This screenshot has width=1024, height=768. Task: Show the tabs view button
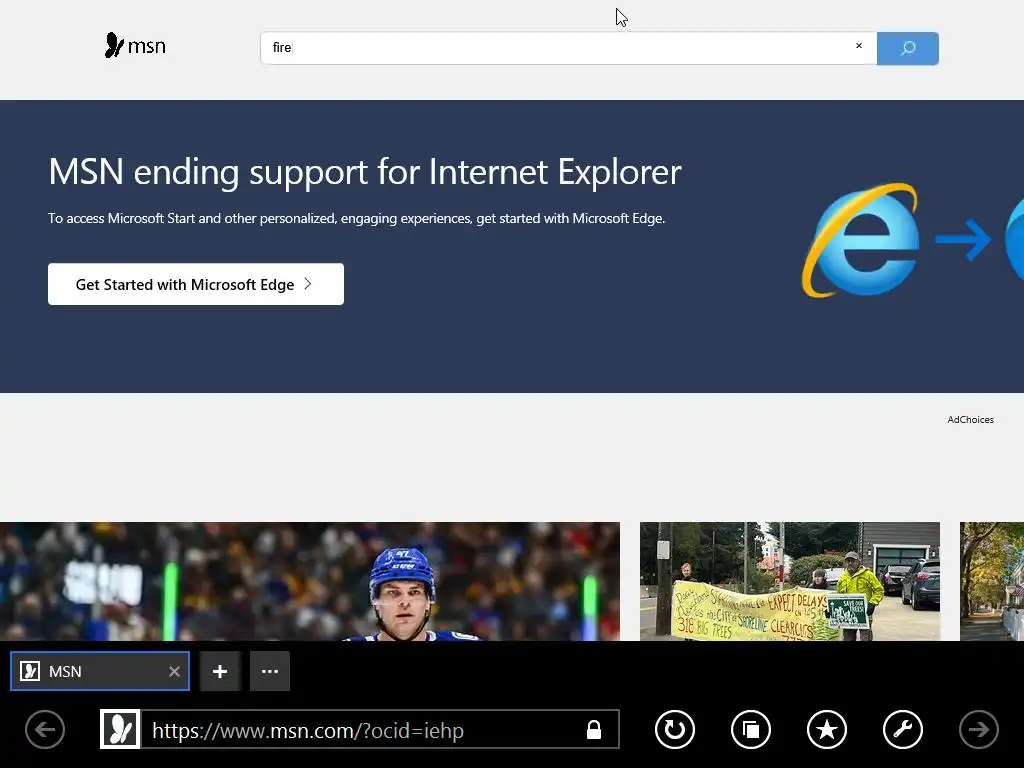pyautogui.click(x=751, y=729)
